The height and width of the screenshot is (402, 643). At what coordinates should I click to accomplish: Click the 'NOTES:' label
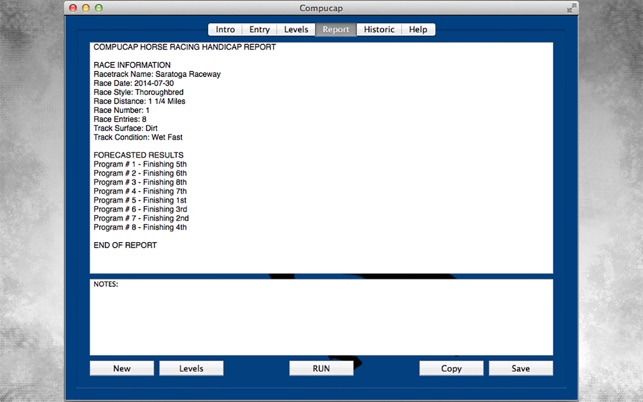(106, 284)
